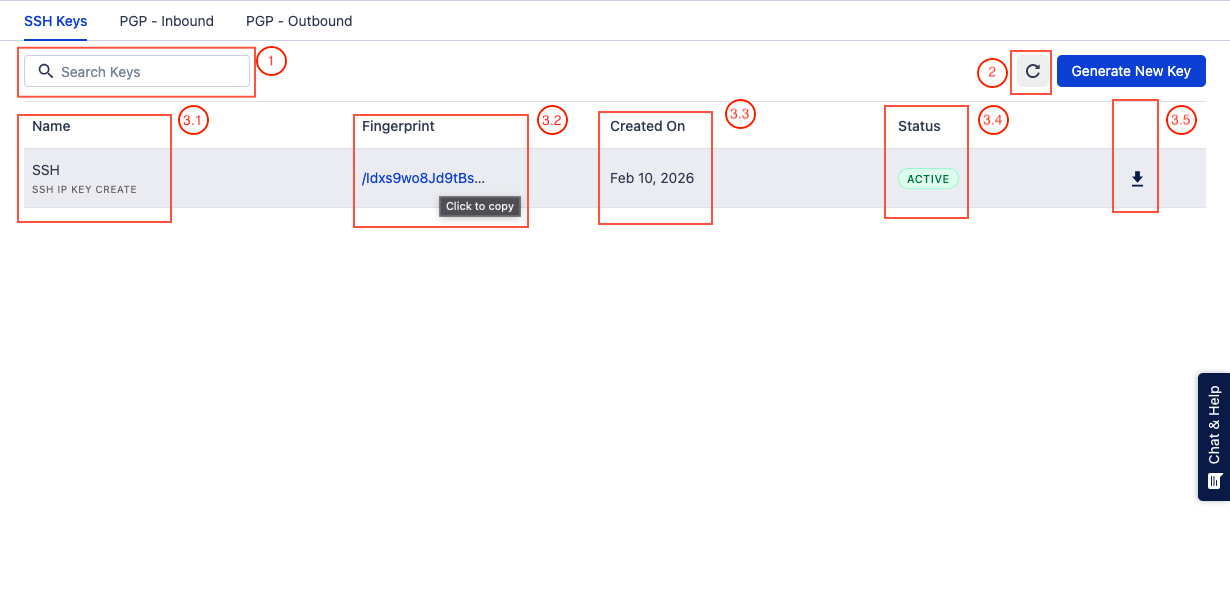This screenshot has width=1230, height=600.
Task: Click the ACTIVE status badge
Action: coord(928,179)
